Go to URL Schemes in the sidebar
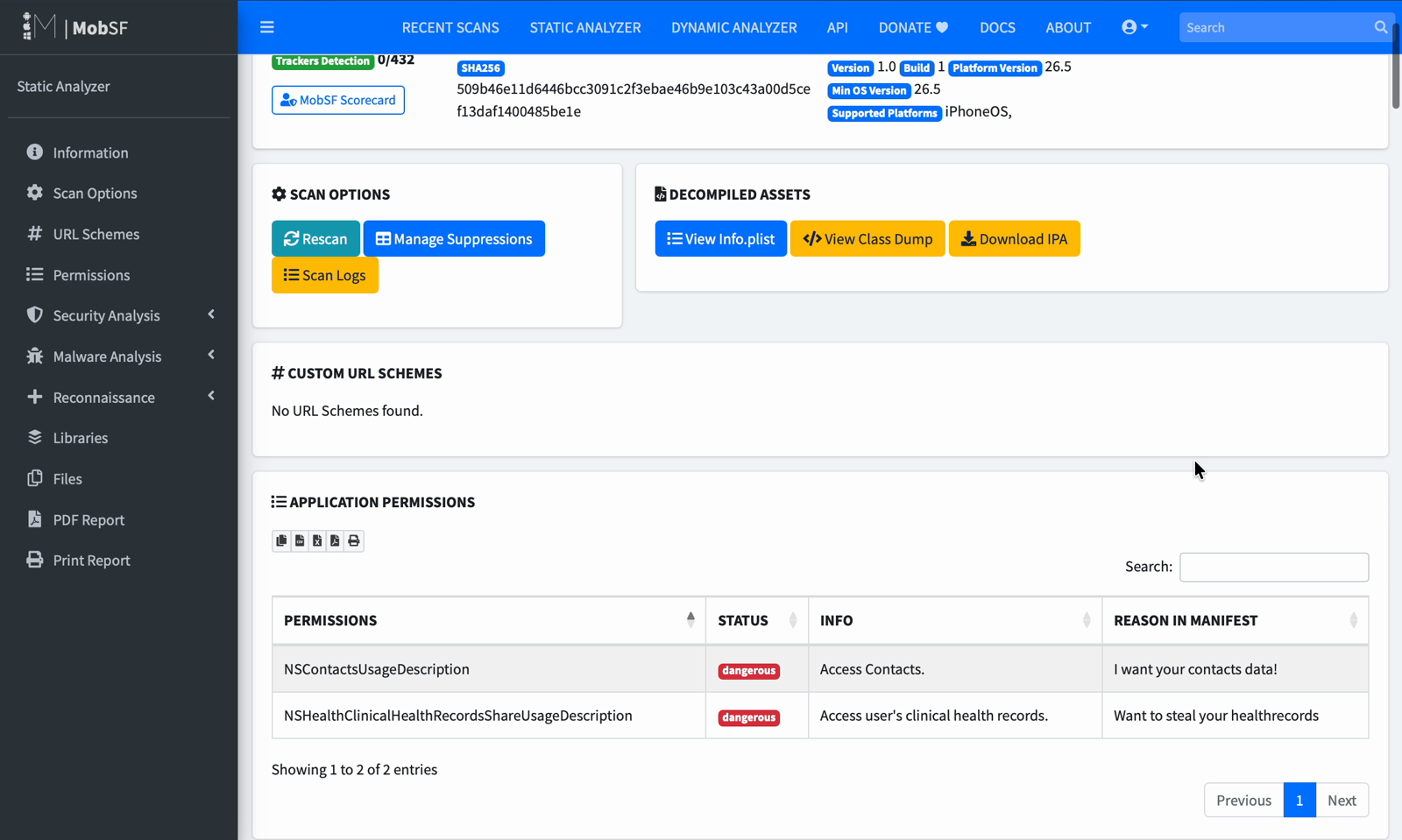 (119, 234)
